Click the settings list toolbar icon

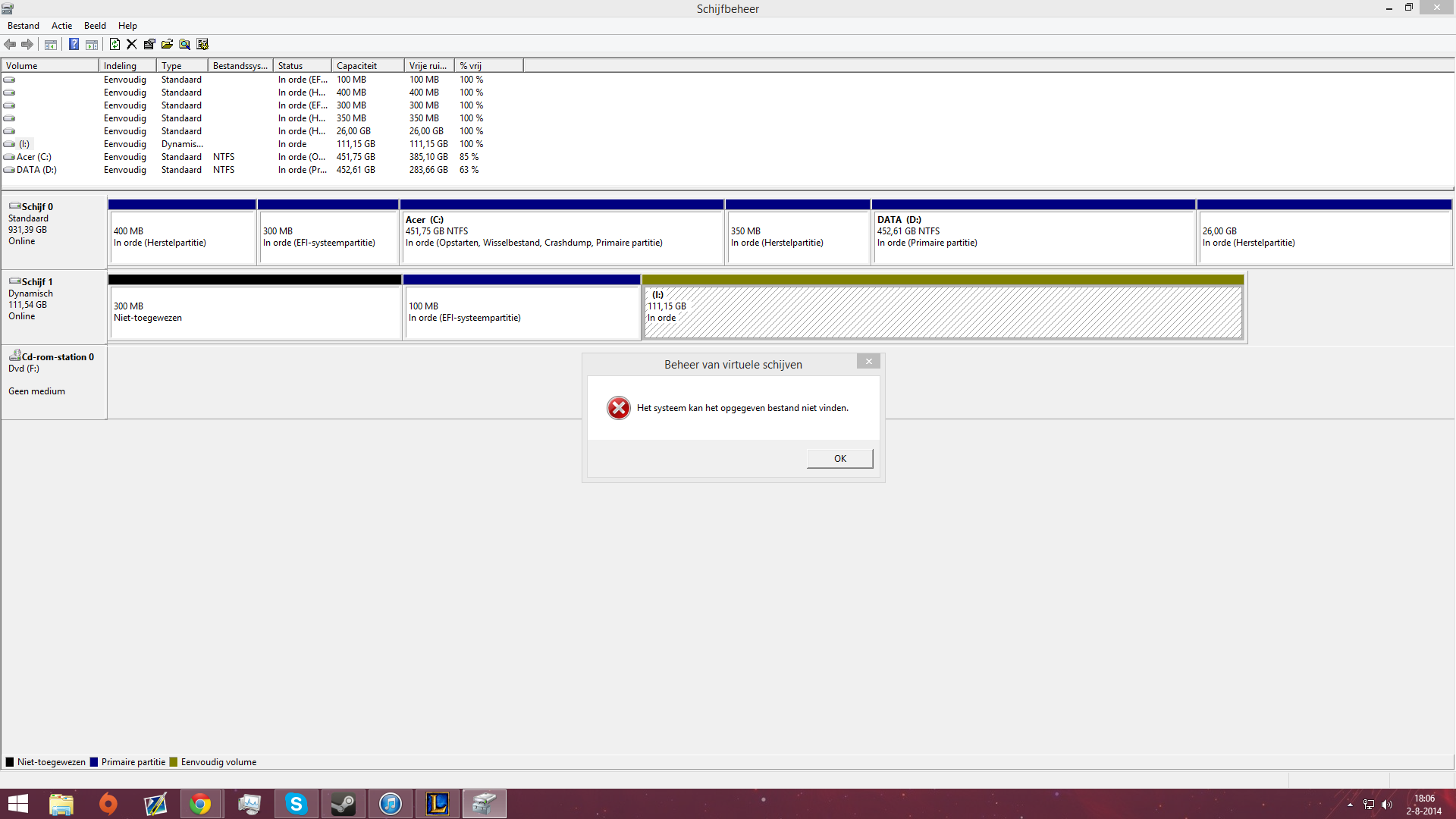click(x=202, y=44)
